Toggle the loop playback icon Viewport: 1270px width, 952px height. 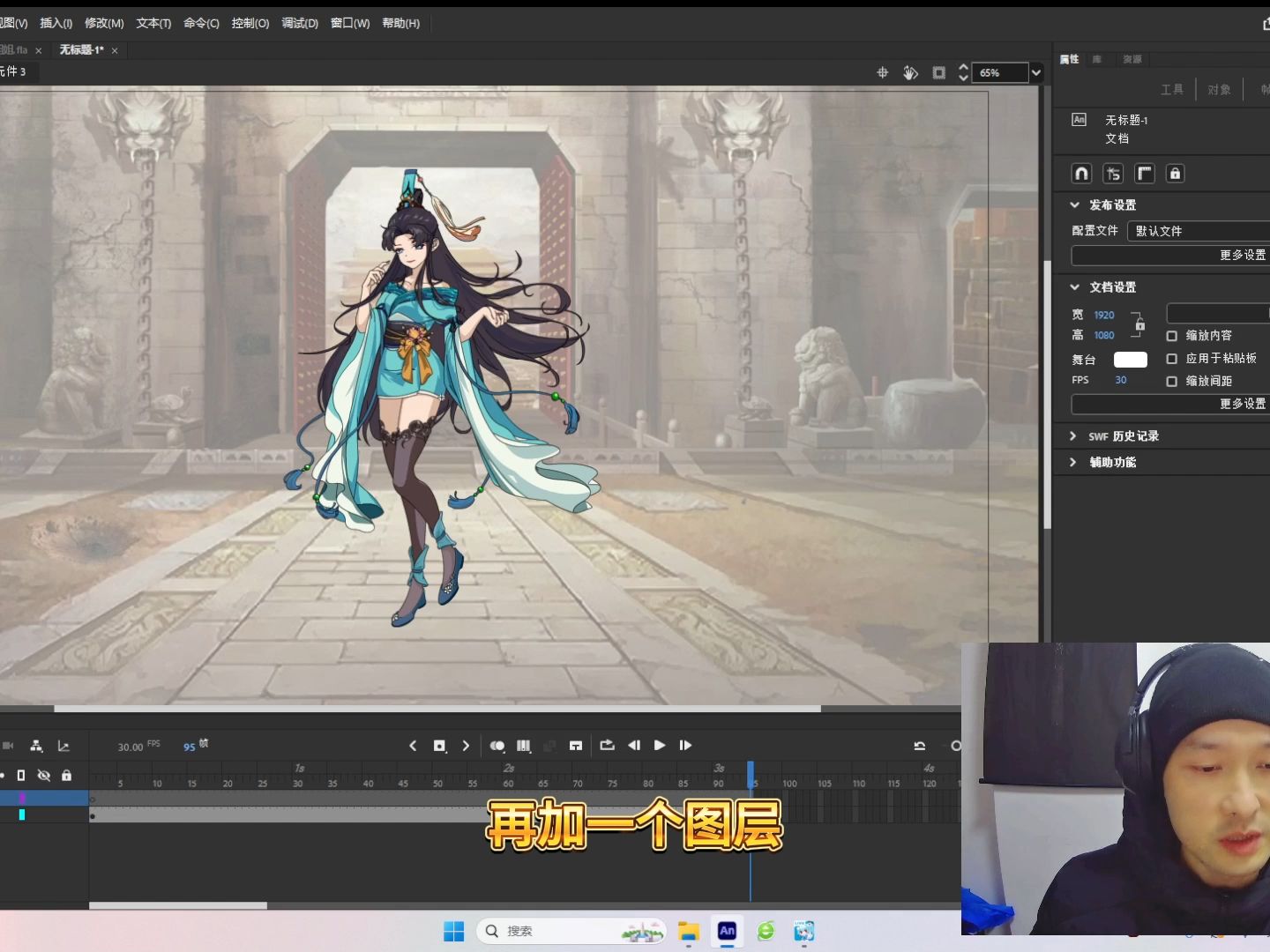click(x=607, y=746)
